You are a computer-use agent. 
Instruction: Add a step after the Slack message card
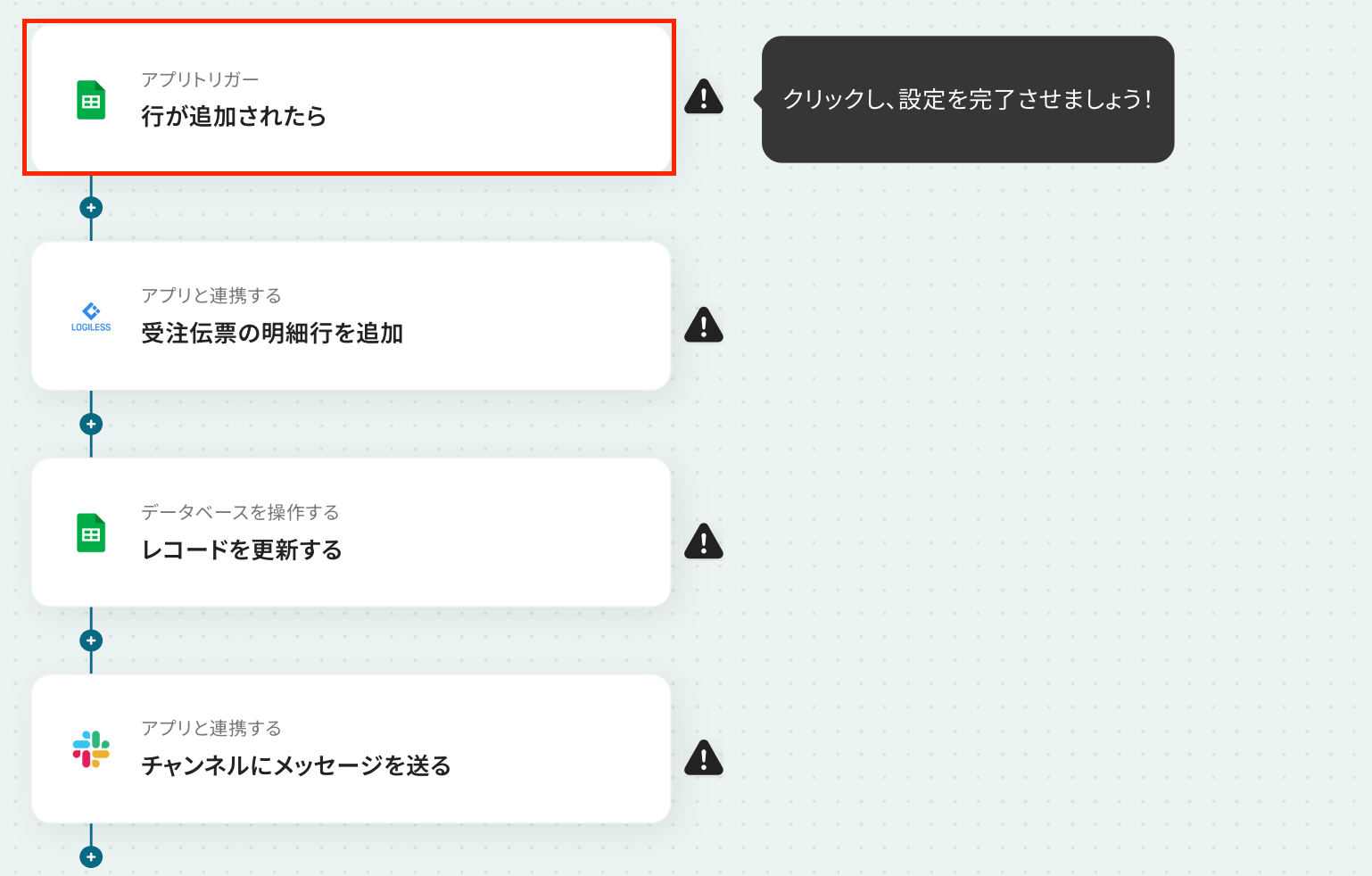(x=91, y=857)
